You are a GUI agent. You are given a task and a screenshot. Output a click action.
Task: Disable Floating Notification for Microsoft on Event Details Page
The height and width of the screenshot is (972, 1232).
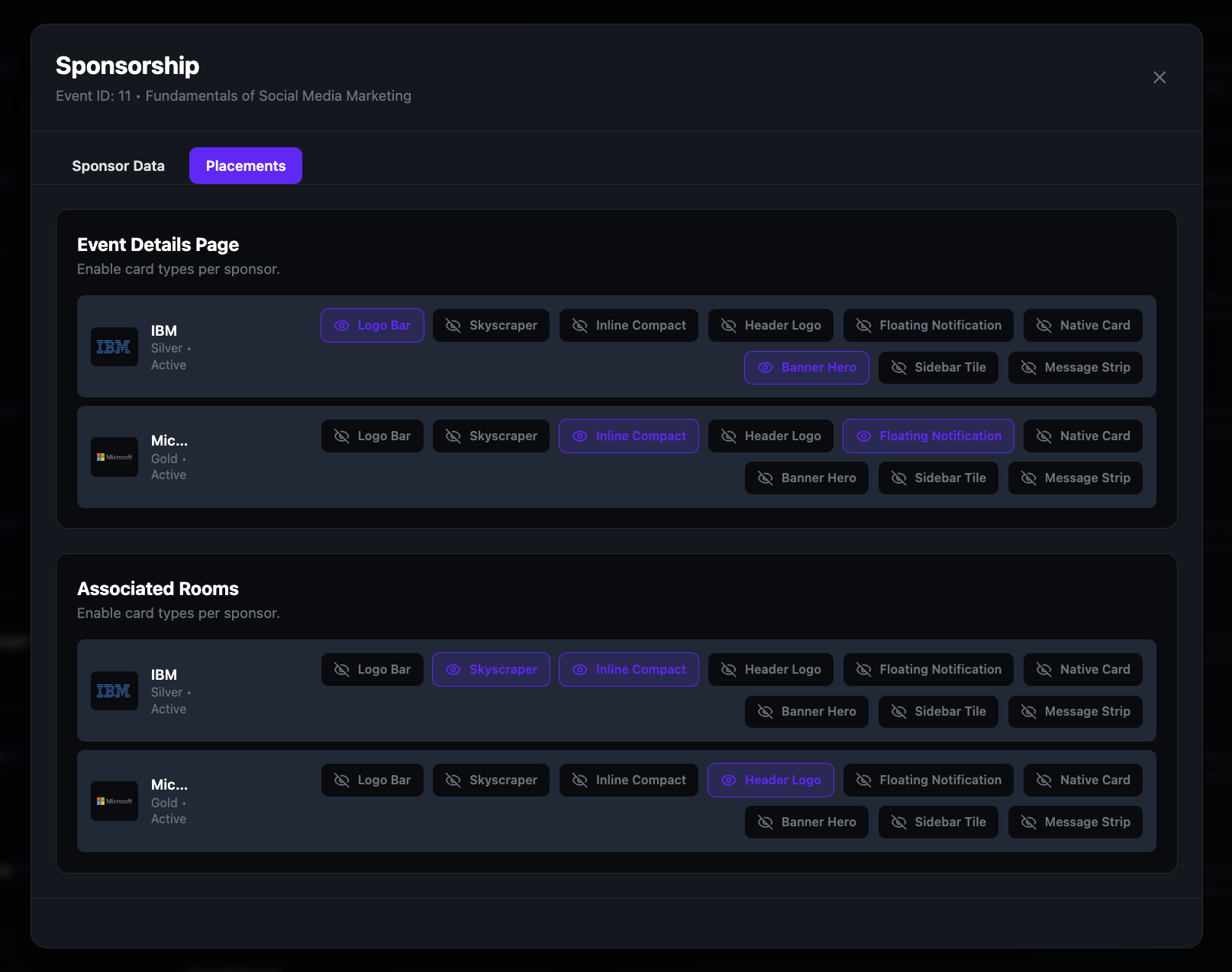coord(928,436)
